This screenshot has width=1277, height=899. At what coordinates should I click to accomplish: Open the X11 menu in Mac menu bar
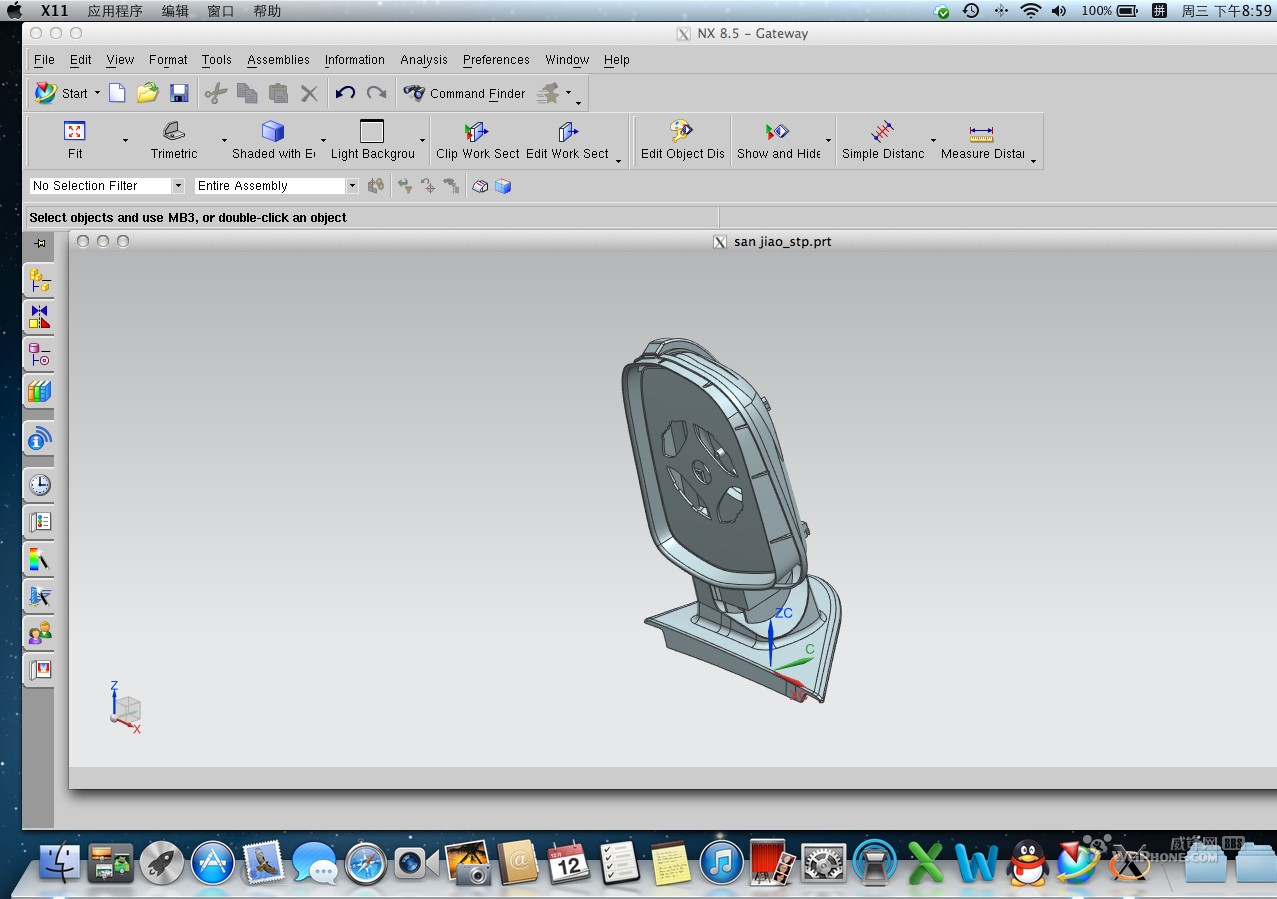[x=54, y=11]
